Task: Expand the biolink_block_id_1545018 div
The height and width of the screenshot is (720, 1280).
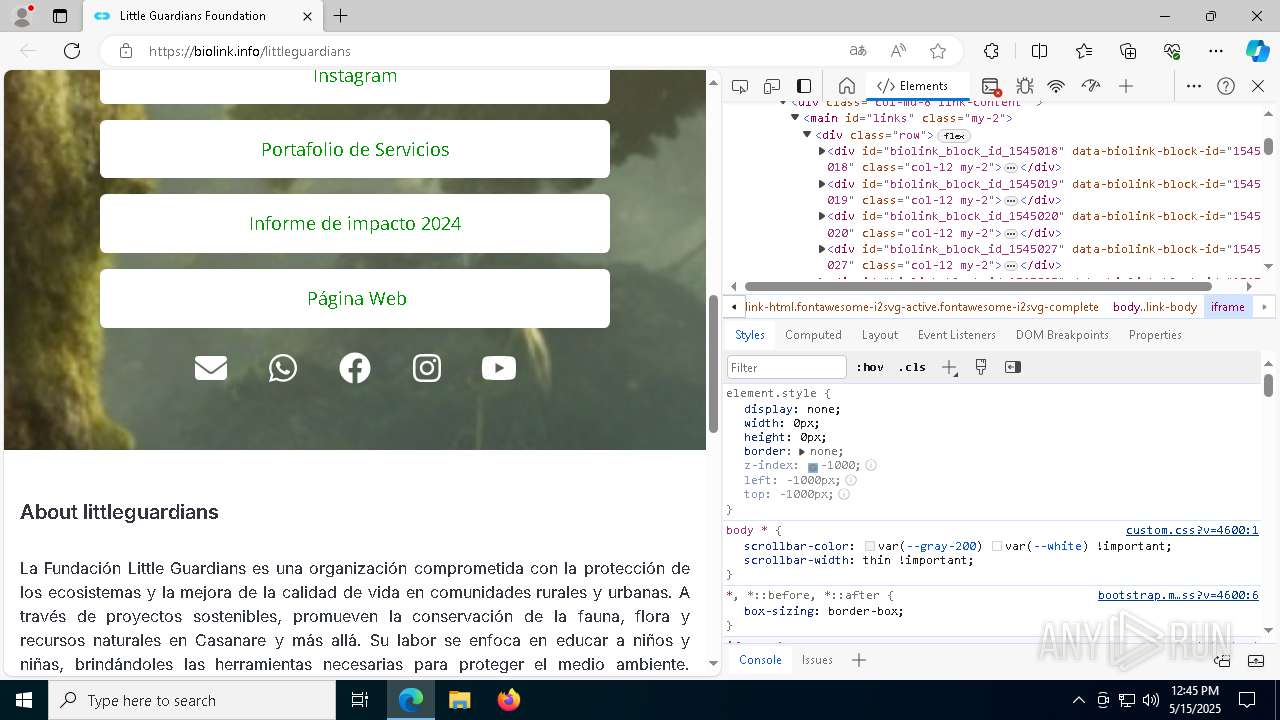Action: [822, 151]
